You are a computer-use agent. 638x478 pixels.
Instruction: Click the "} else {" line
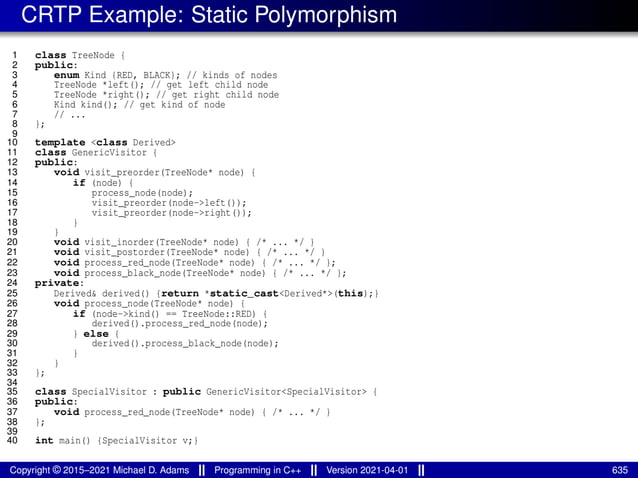(96, 334)
